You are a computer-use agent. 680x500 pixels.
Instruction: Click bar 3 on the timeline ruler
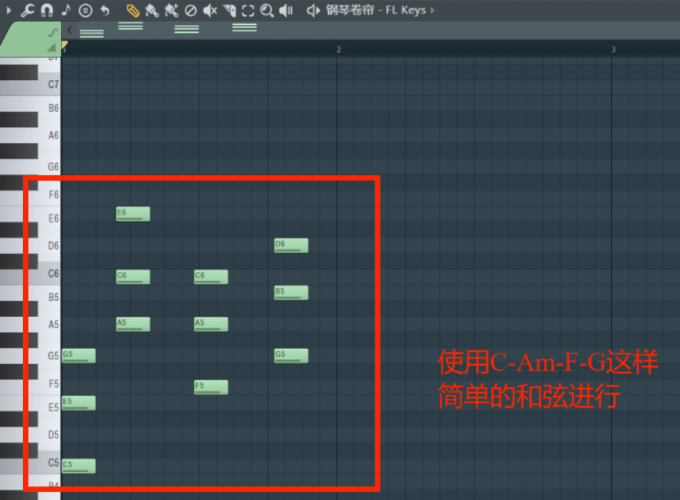click(x=613, y=49)
